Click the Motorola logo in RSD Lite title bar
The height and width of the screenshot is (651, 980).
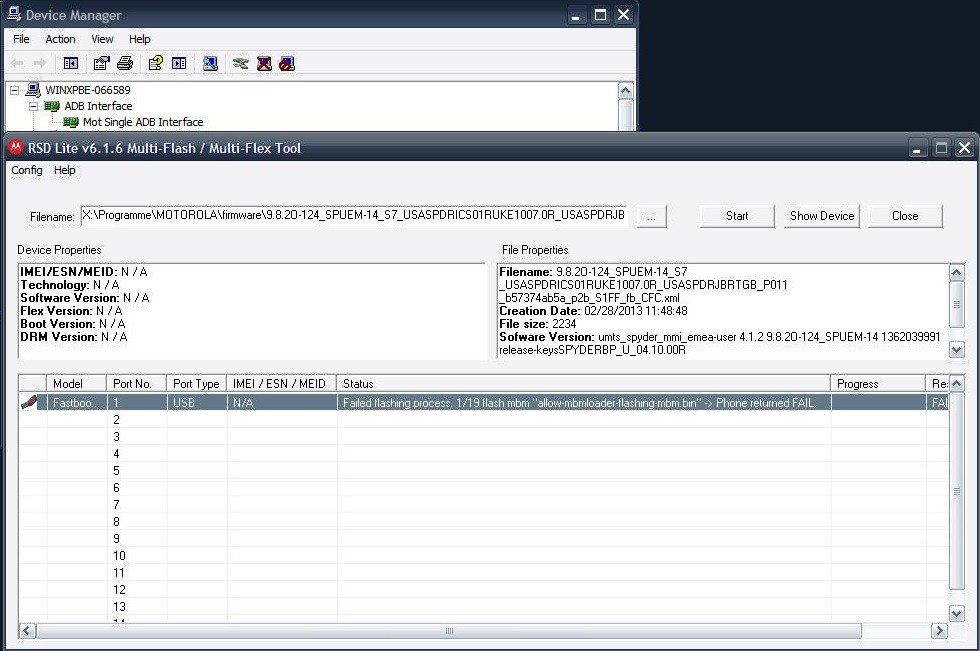pyautogui.click(x=16, y=147)
